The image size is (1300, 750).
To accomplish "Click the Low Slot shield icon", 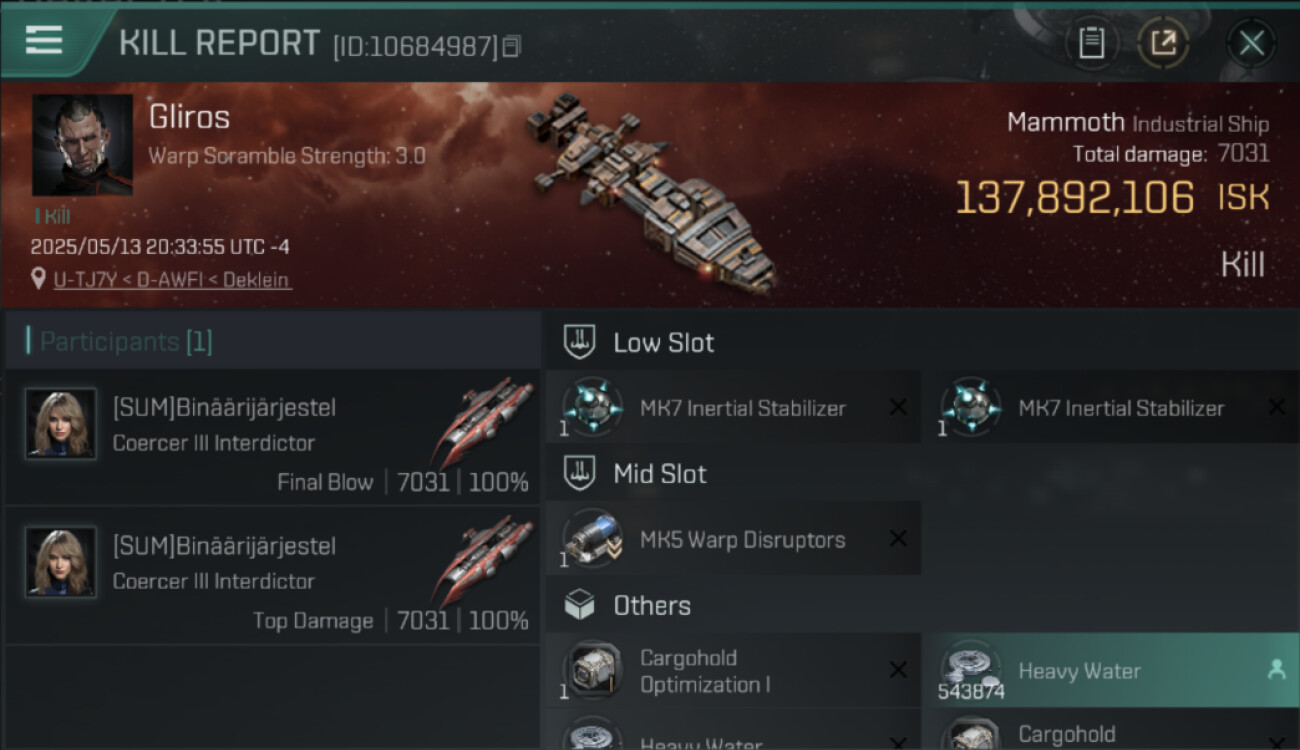I will pos(579,342).
